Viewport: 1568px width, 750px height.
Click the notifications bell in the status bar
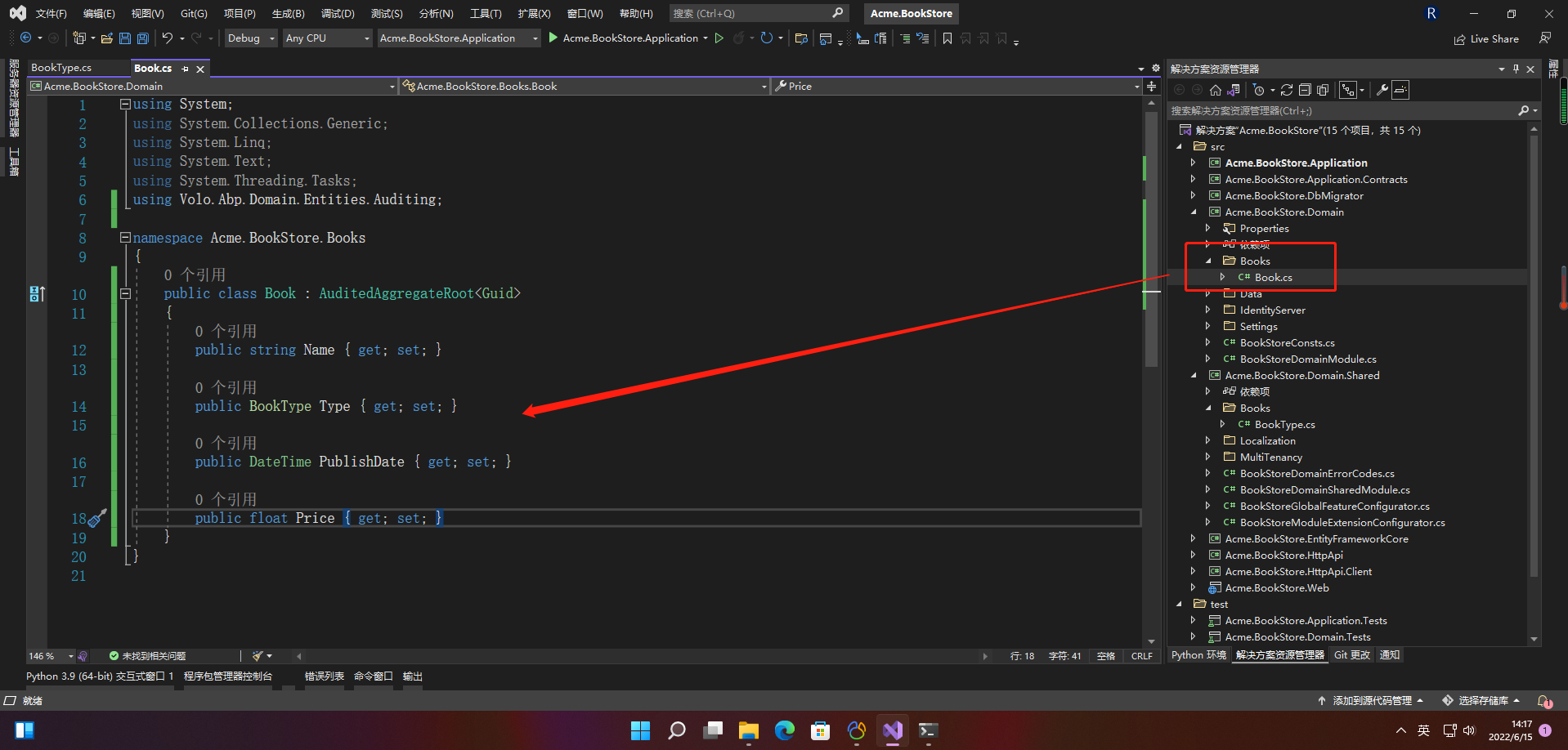pyautogui.click(x=1544, y=701)
